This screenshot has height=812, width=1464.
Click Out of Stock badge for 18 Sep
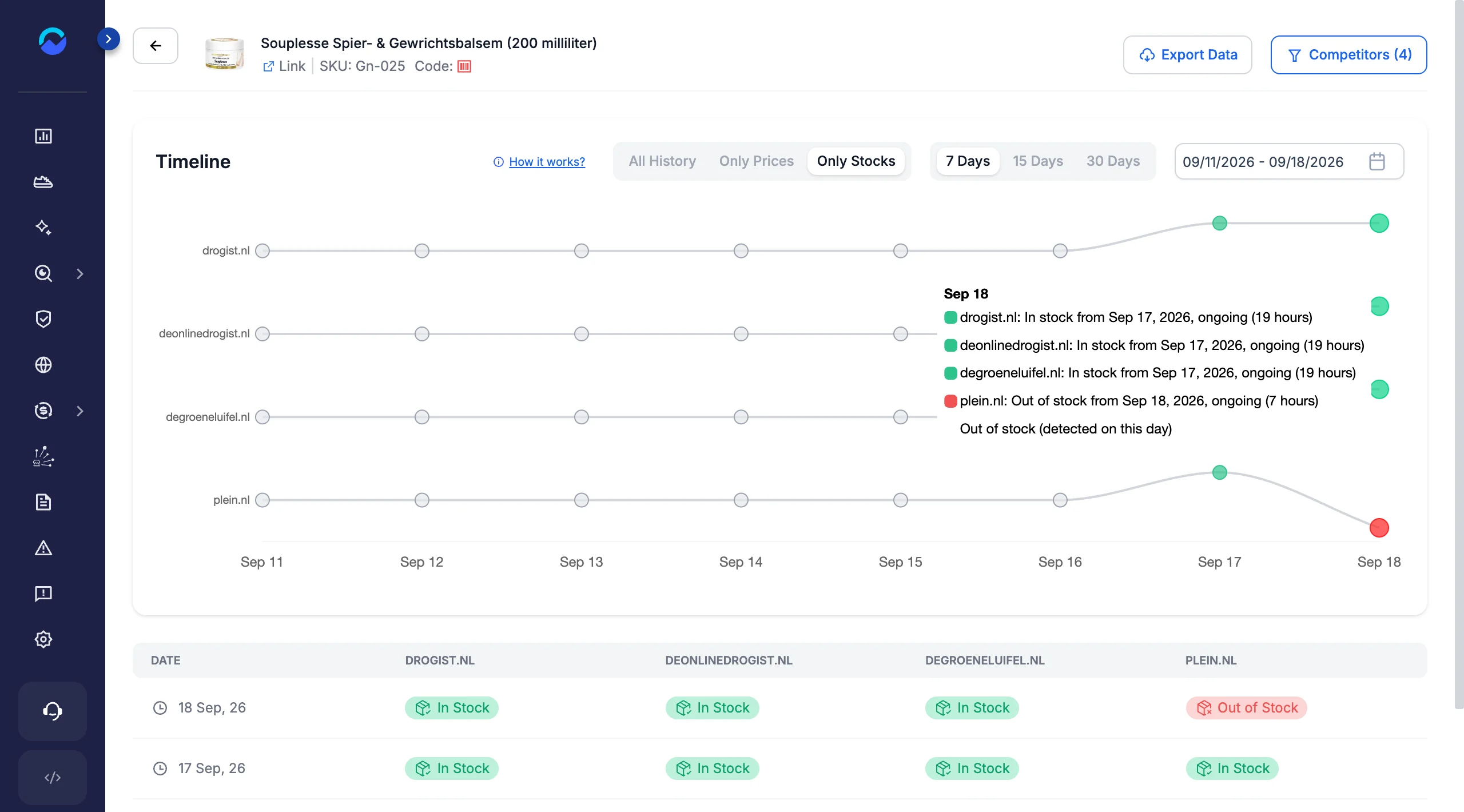click(1247, 708)
